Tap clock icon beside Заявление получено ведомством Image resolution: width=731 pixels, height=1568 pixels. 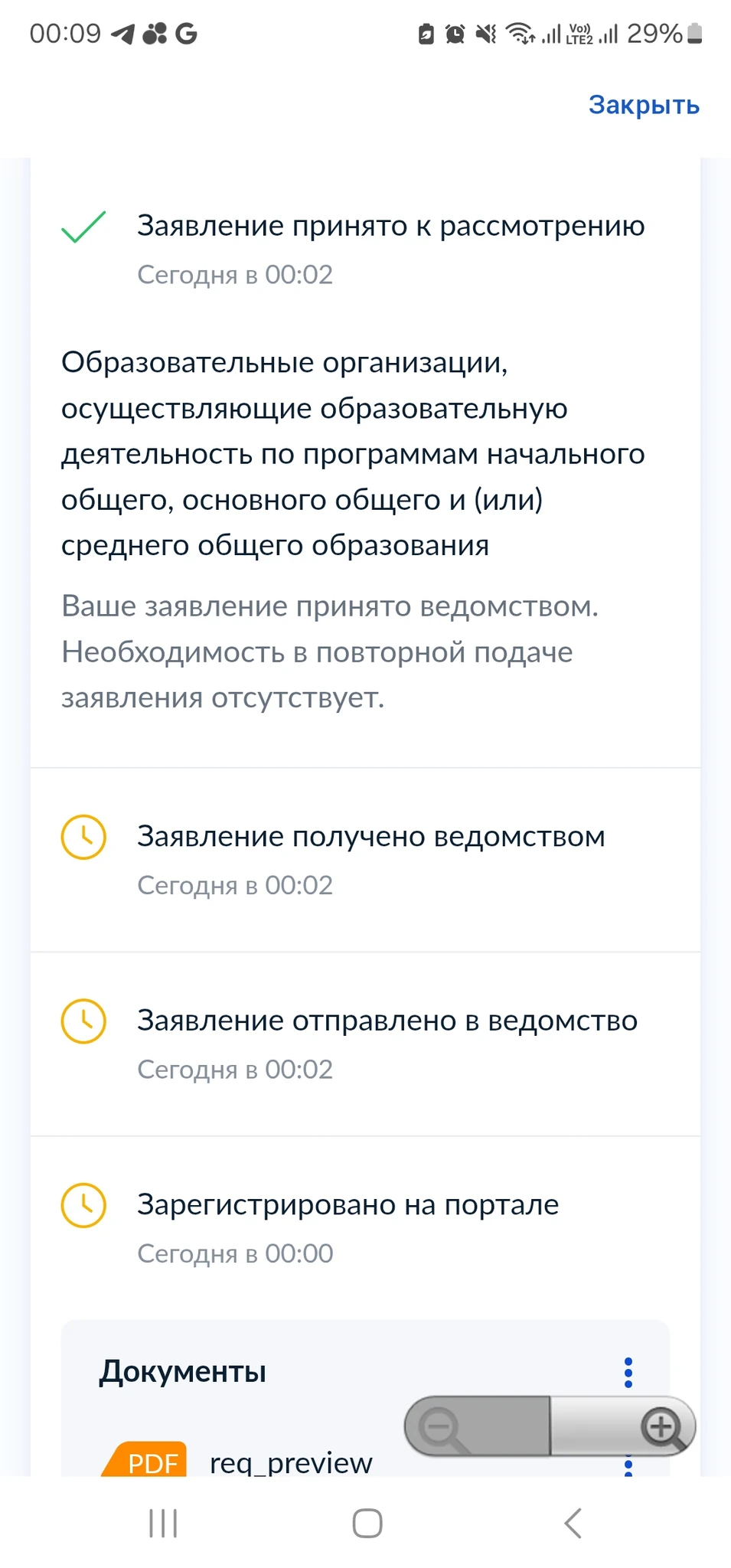click(x=83, y=837)
